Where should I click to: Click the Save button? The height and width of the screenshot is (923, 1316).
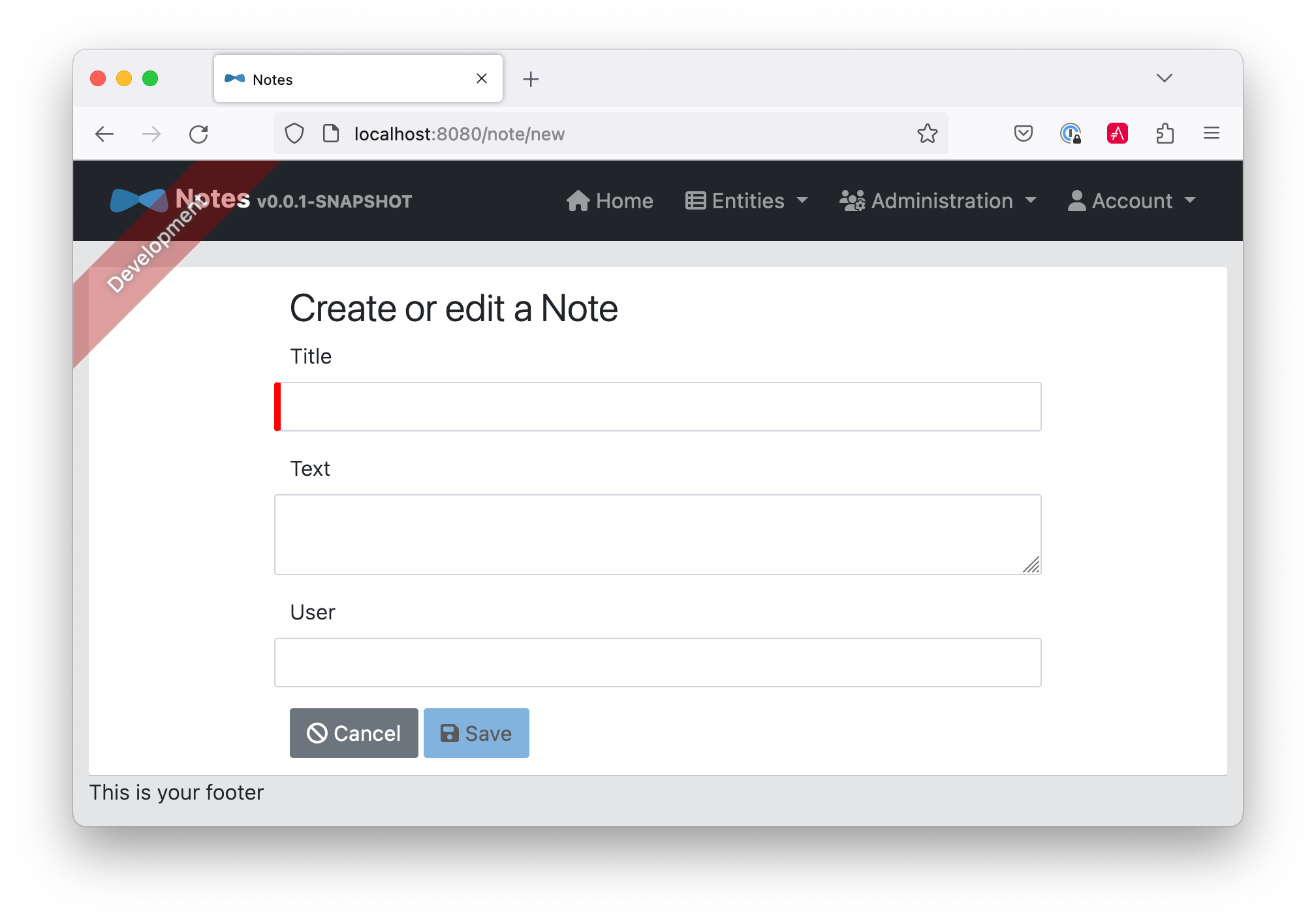click(476, 733)
